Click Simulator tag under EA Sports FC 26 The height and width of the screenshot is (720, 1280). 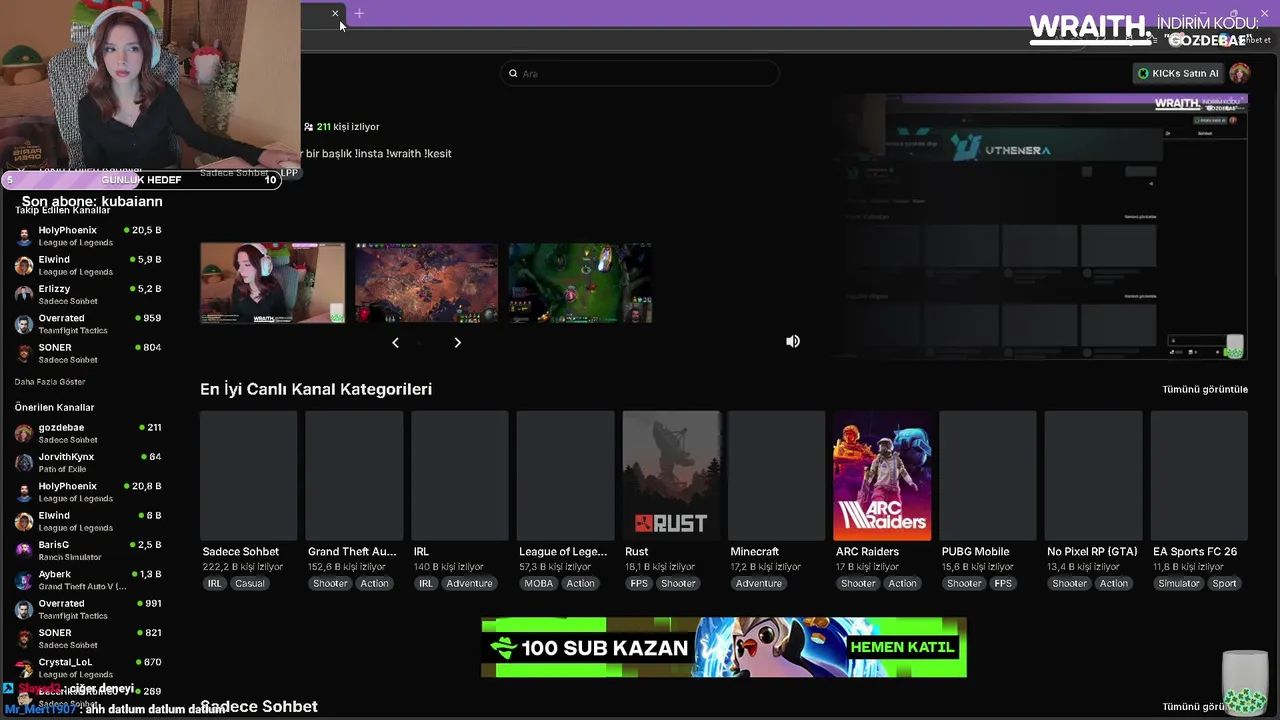coord(1179,583)
